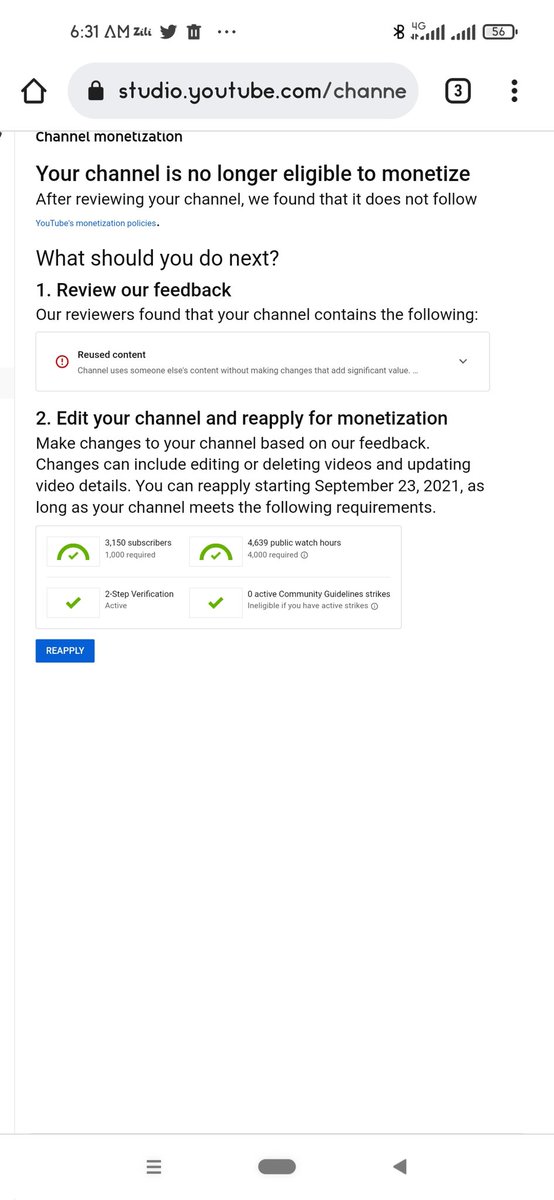This screenshot has width=554, height=1200.
Task: Tap info icon next to active strikes text
Action: pyautogui.click(x=374, y=606)
